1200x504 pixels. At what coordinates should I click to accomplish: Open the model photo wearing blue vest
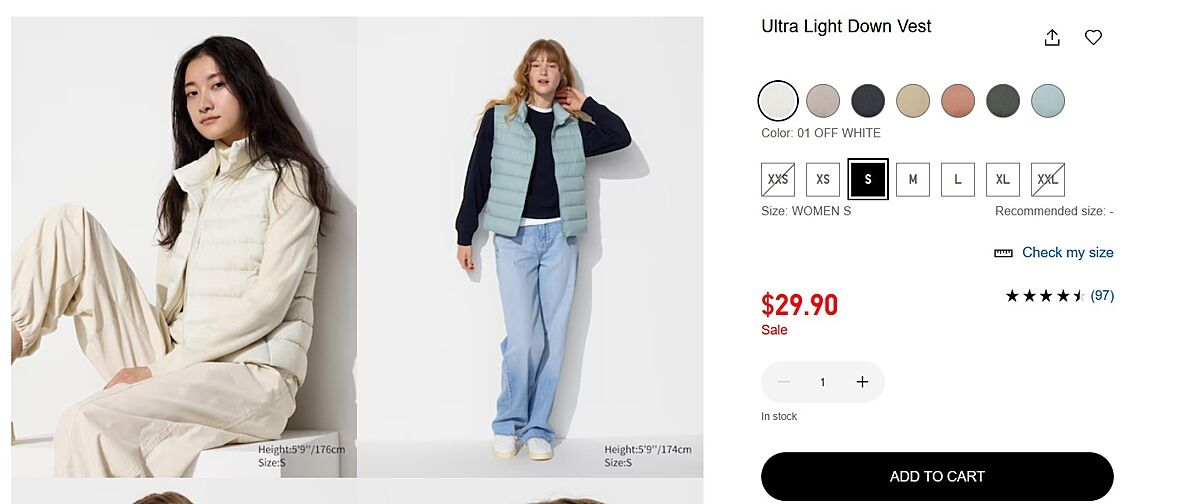(x=530, y=247)
